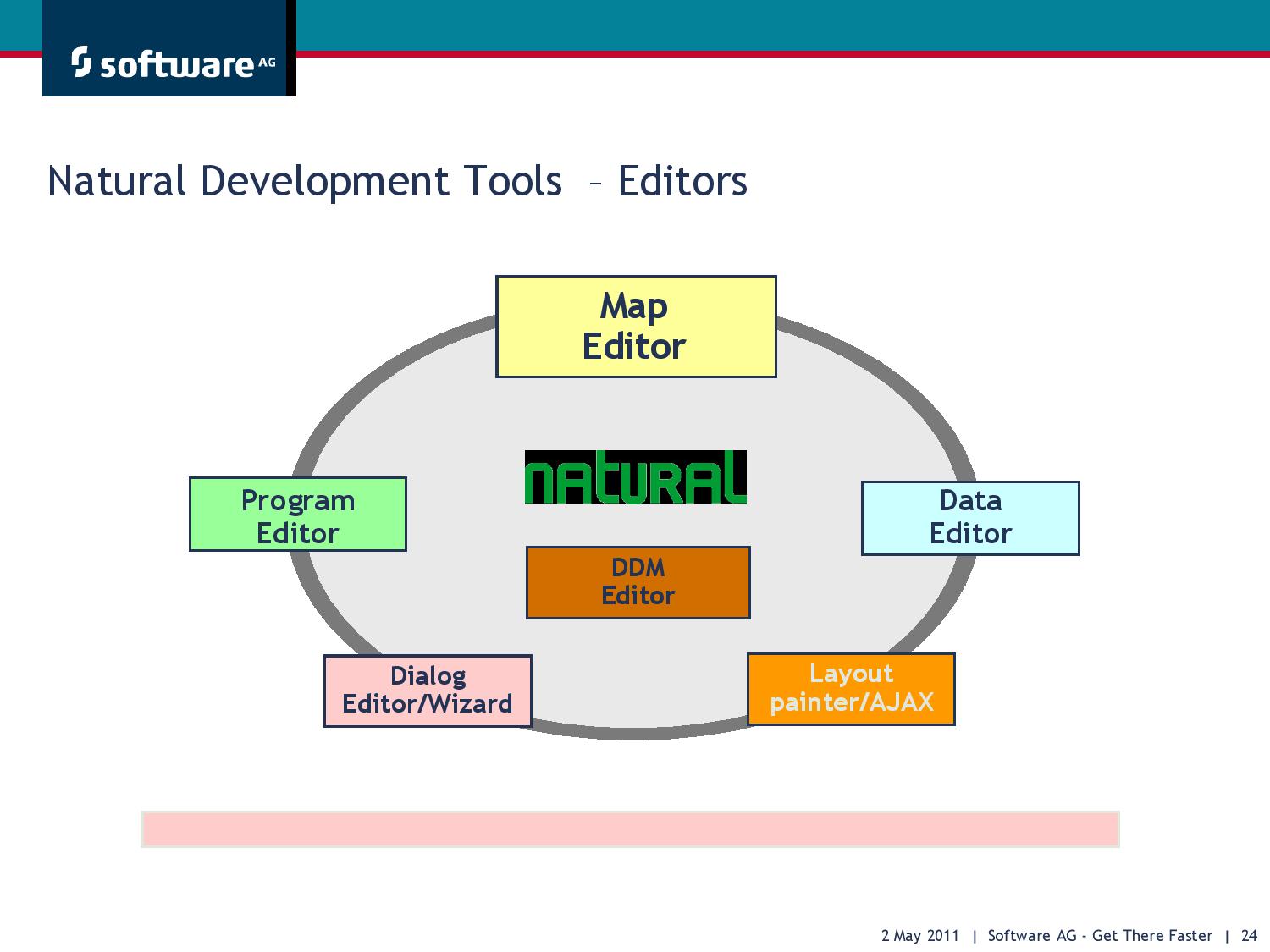Click the green Natural logo
This screenshot has width=1270, height=952.
coord(636,477)
